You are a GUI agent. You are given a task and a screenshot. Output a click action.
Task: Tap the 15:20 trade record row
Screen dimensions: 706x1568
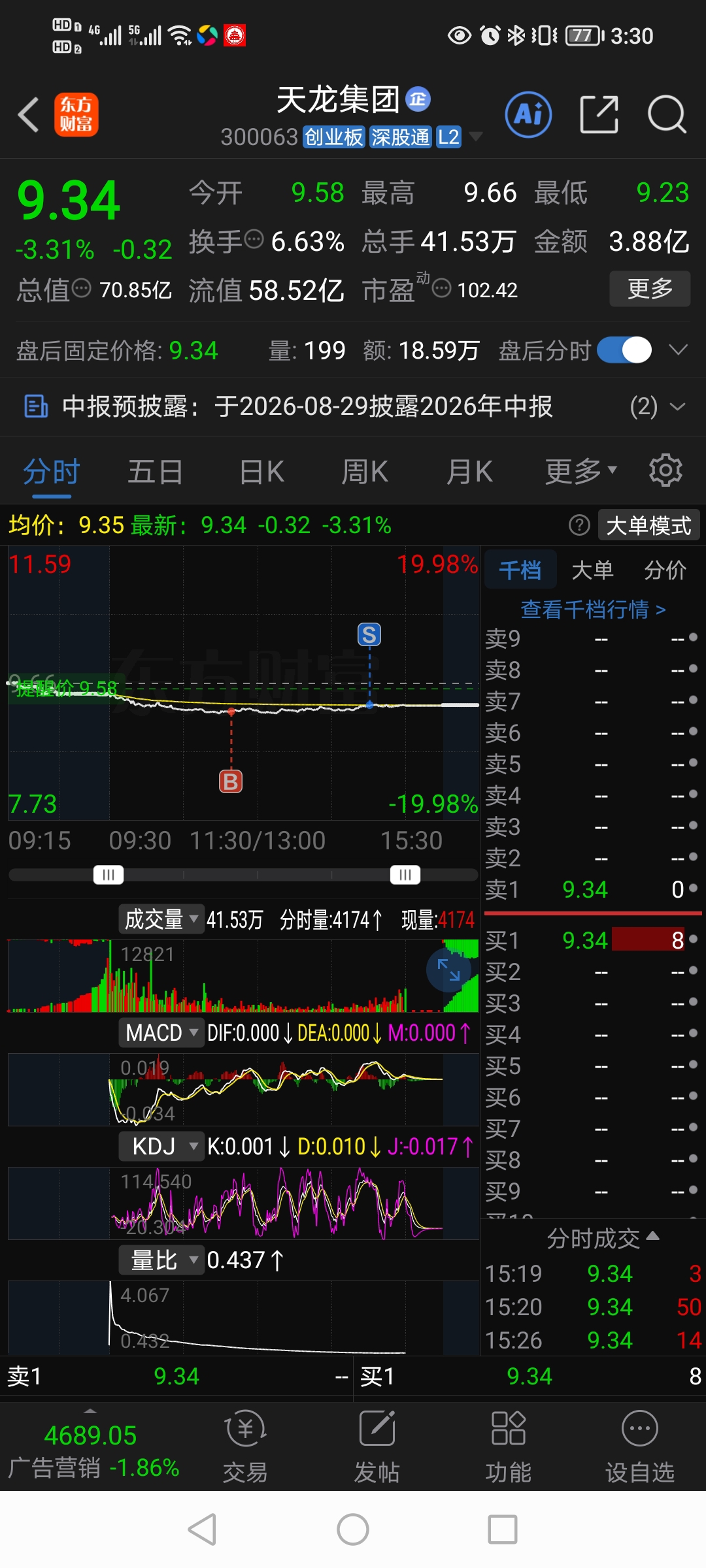coord(593,1307)
